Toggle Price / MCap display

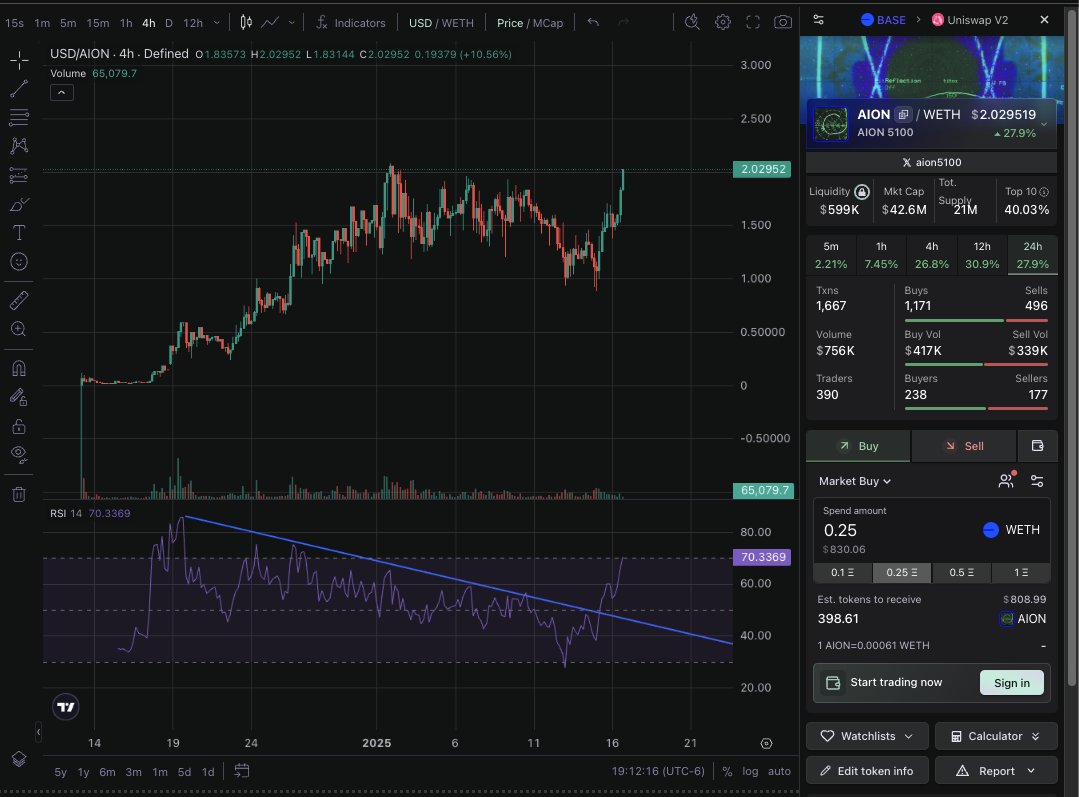coord(530,23)
